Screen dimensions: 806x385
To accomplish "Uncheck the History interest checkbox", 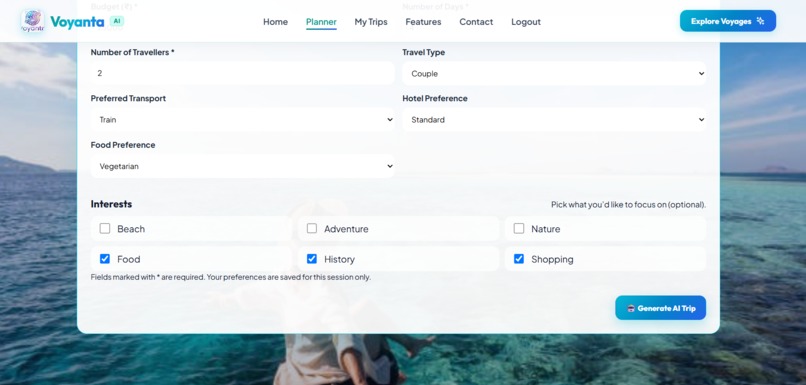I will [x=312, y=259].
